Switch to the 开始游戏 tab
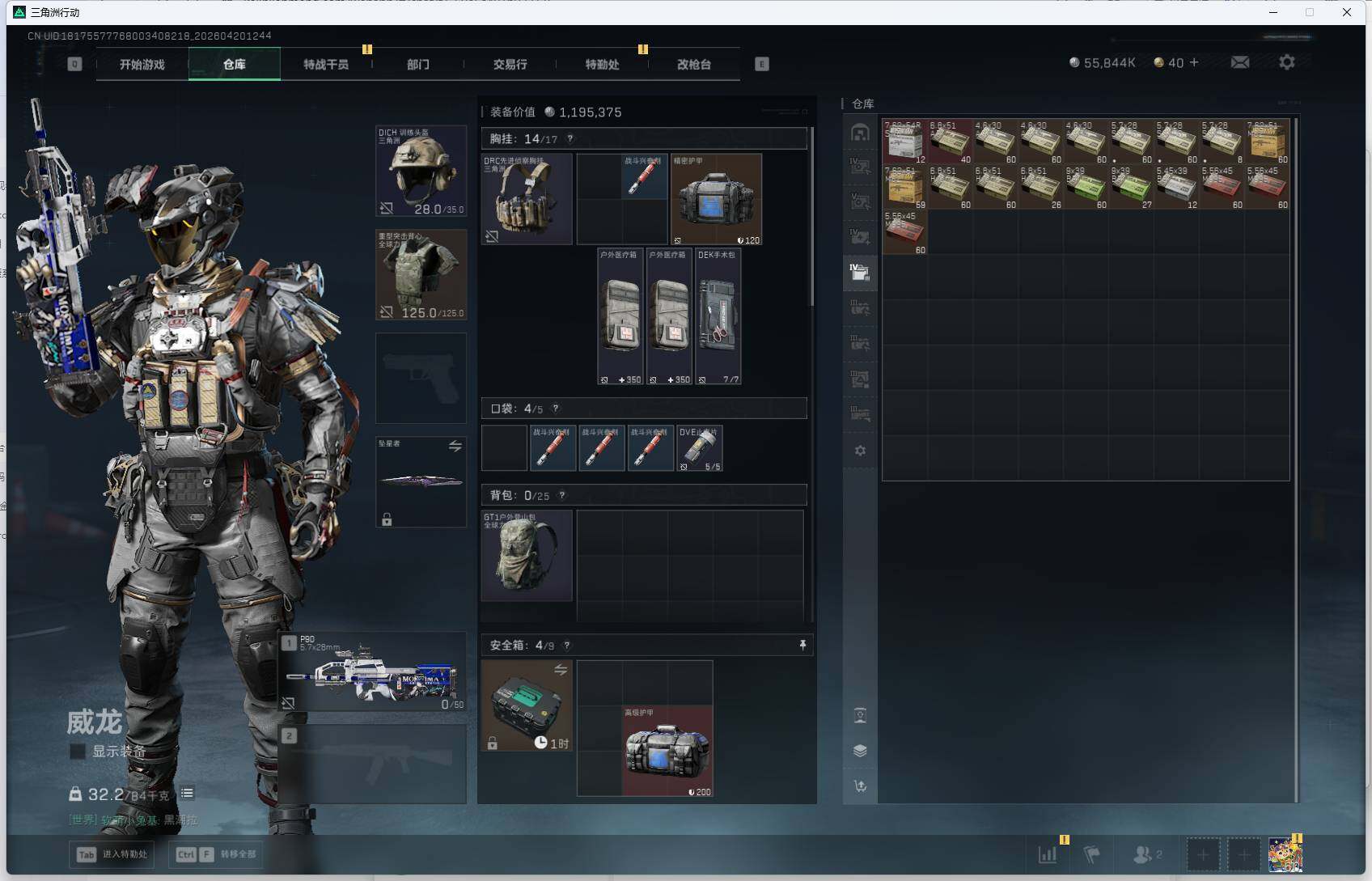The width and height of the screenshot is (1372, 881). click(x=142, y=64)
